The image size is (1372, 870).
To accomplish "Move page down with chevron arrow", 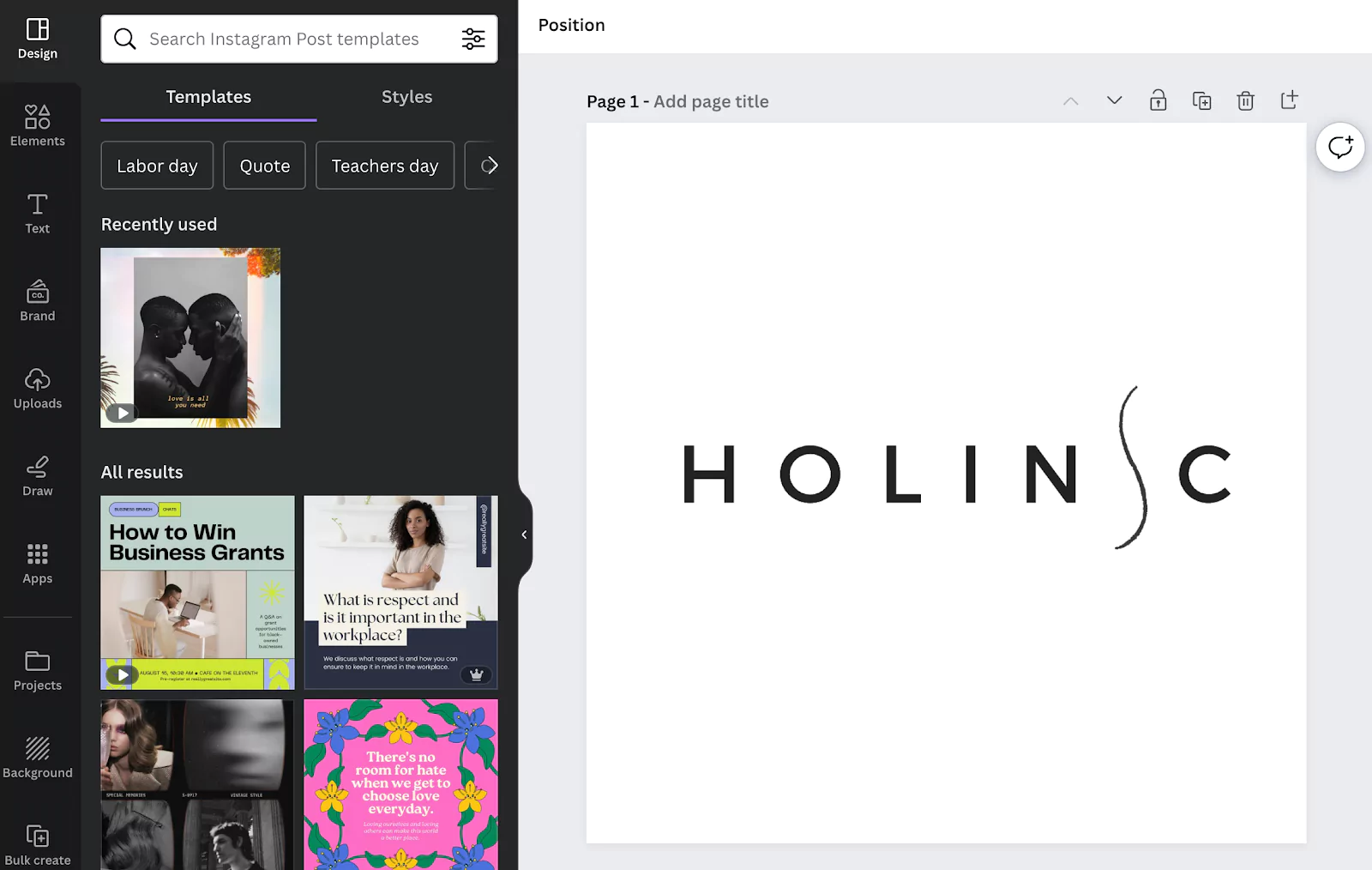I will (1114, 101).
